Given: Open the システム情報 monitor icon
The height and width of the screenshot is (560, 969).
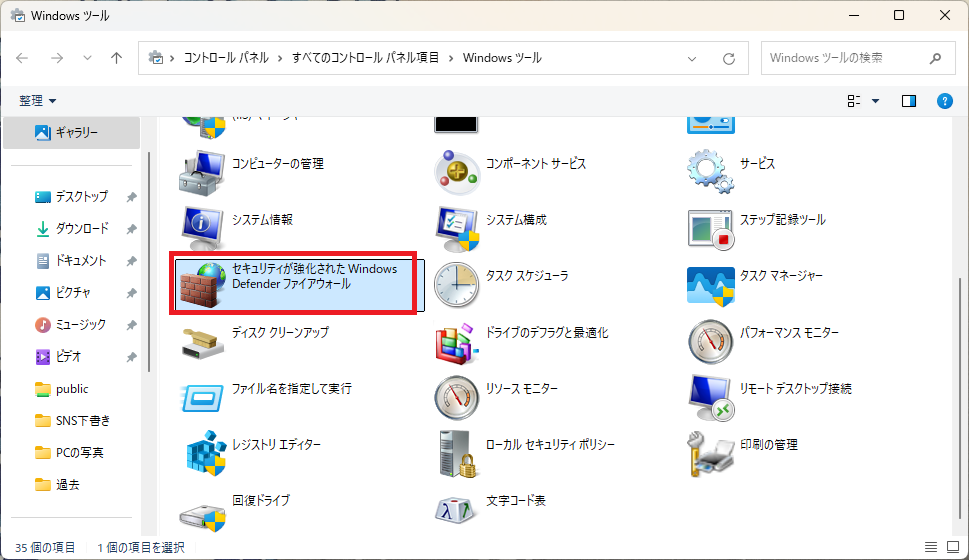Looking at the screenshot, I should pos(202,228).
